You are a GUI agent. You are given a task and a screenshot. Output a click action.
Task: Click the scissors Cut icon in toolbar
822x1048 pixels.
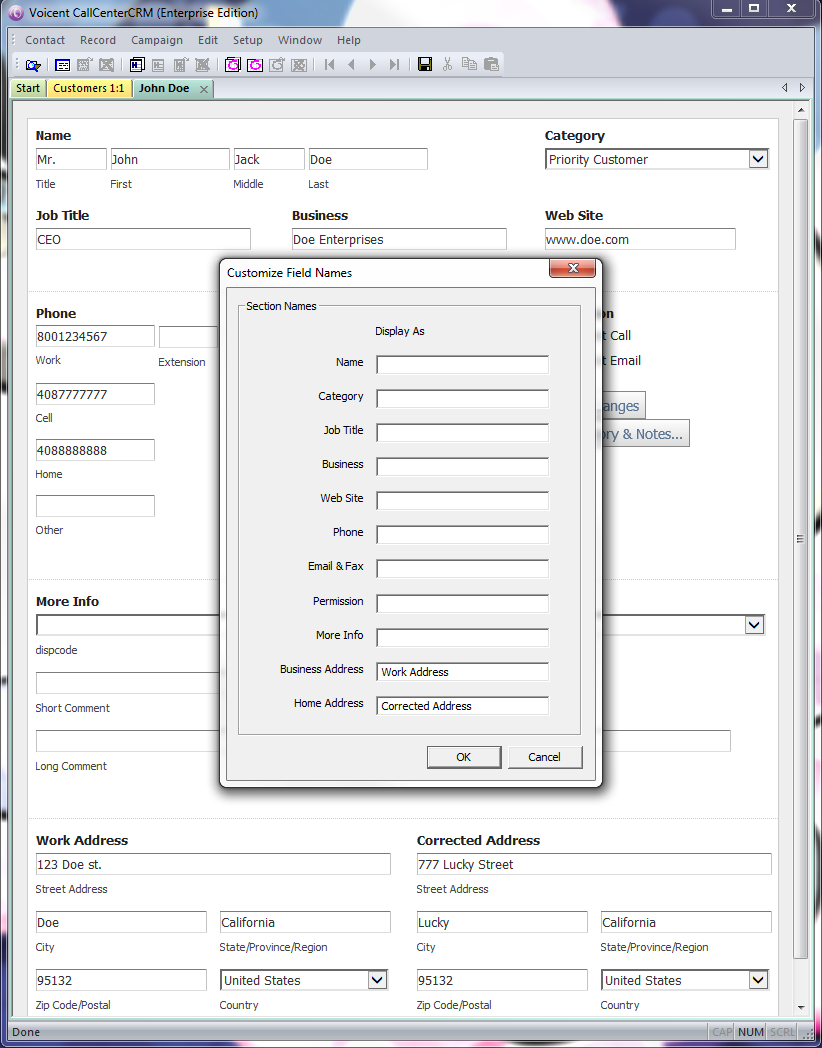coord(447,65)
